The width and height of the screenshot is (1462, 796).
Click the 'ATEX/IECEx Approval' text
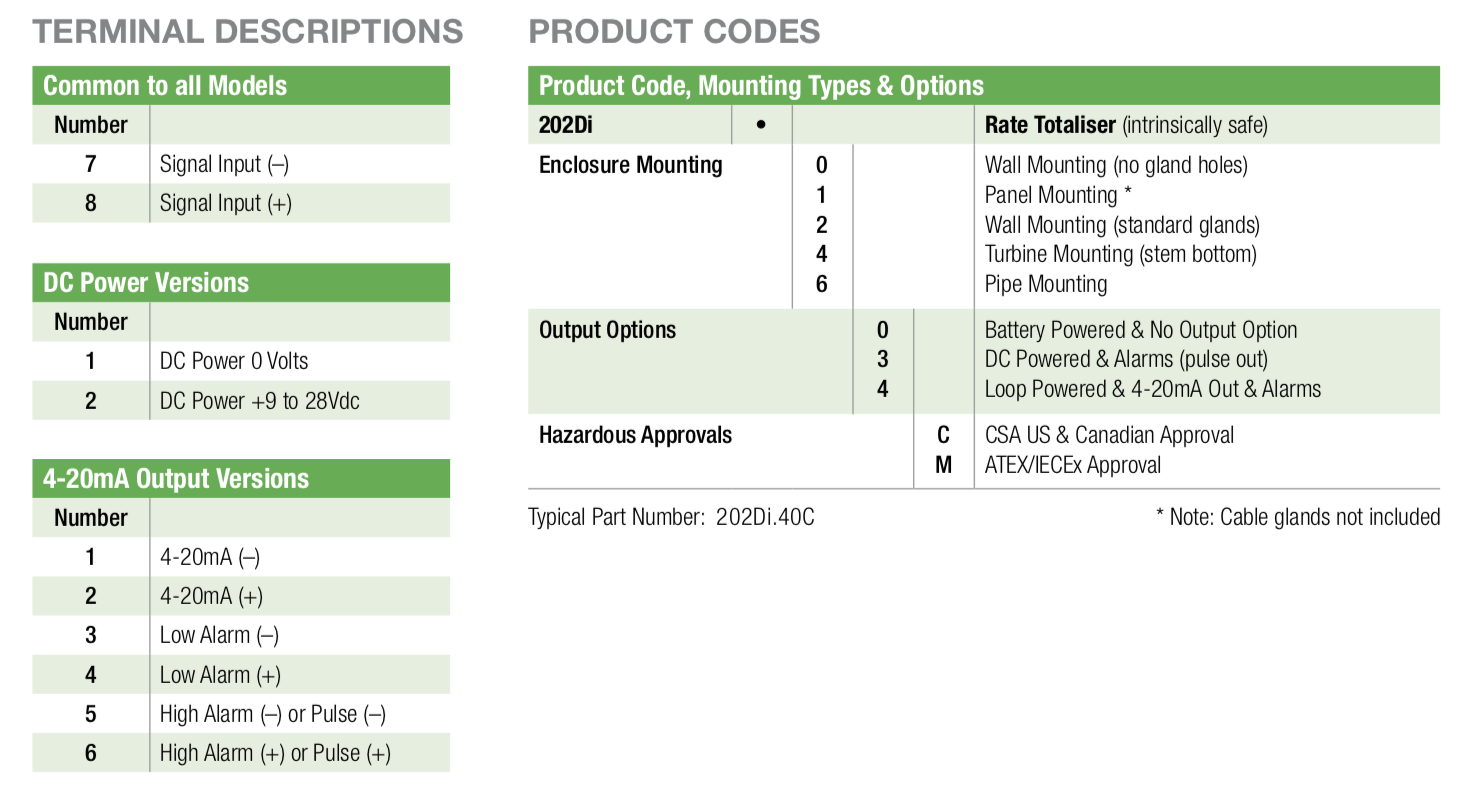tap(1073, 465)
